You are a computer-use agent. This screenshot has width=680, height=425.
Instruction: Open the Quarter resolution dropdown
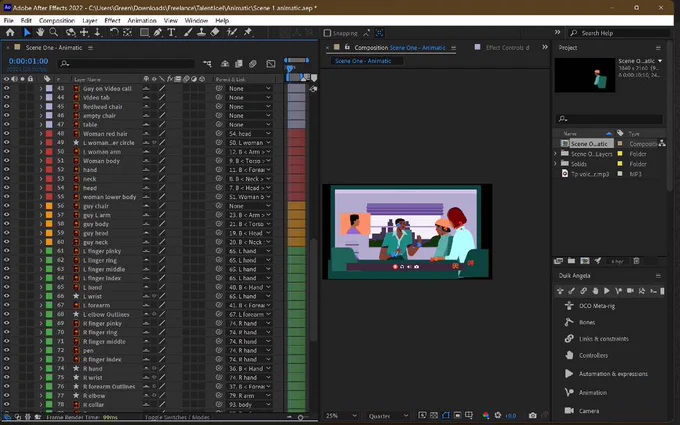pos(388,415)
